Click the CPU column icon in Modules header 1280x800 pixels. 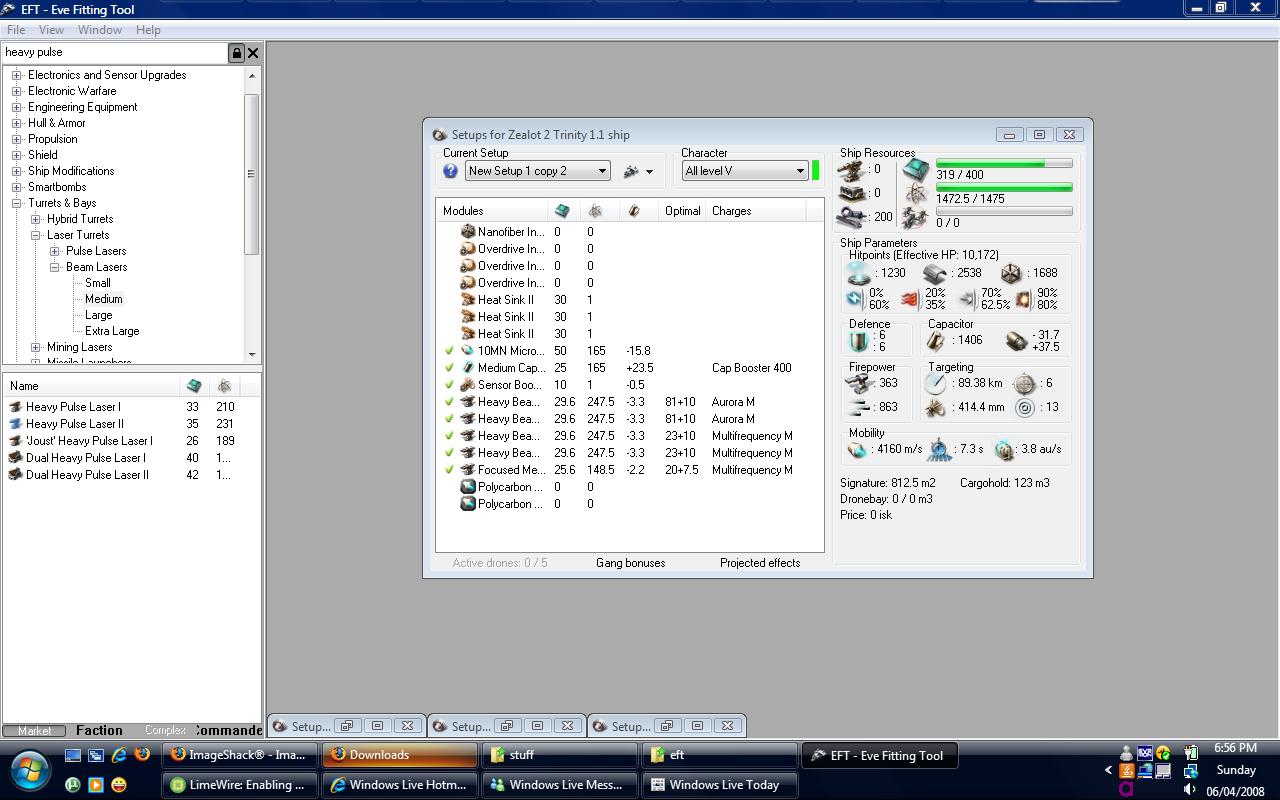click(x=562, y=211)
